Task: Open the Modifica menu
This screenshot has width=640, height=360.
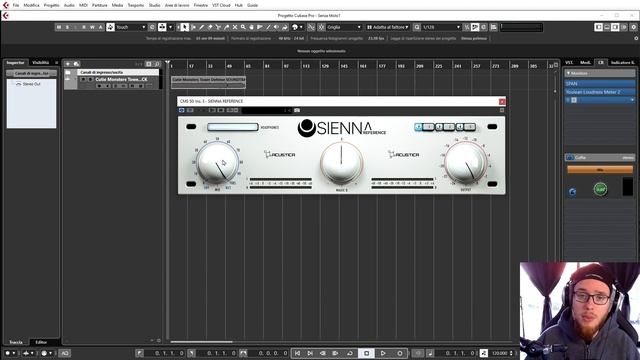Action: tap(31, 5)
